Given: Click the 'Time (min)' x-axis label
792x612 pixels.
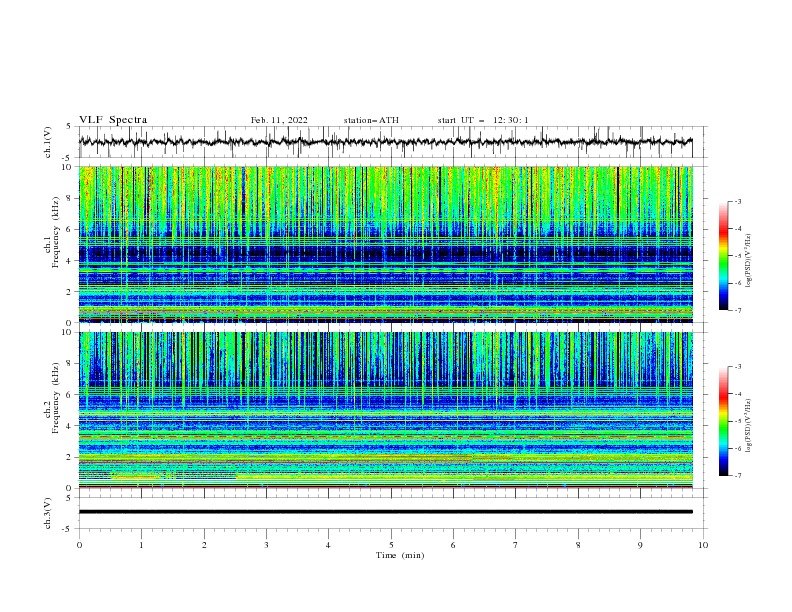Looking at the screenshot, I should point(400,555).
